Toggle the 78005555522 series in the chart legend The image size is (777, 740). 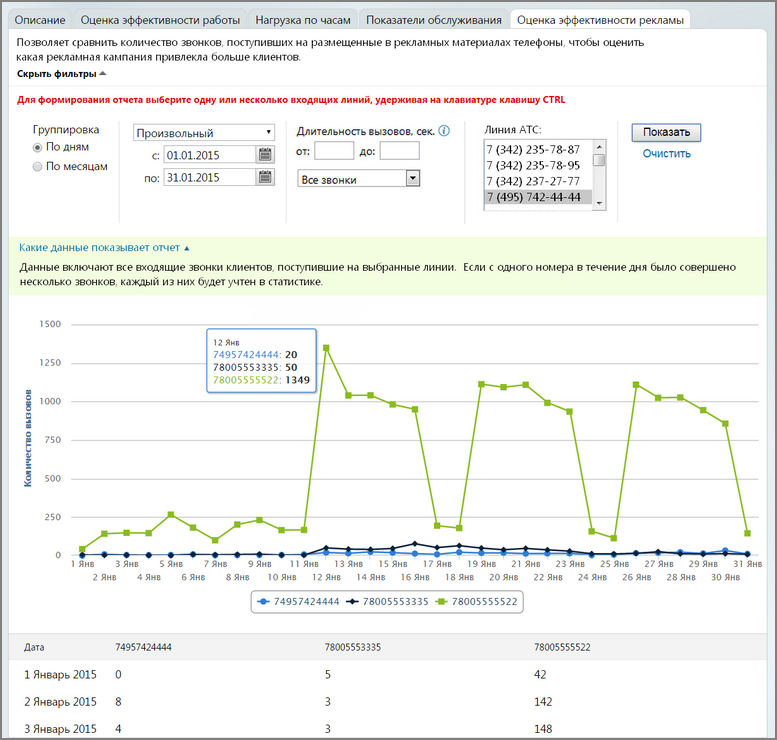pyautogui.click(x=476, y=602)
